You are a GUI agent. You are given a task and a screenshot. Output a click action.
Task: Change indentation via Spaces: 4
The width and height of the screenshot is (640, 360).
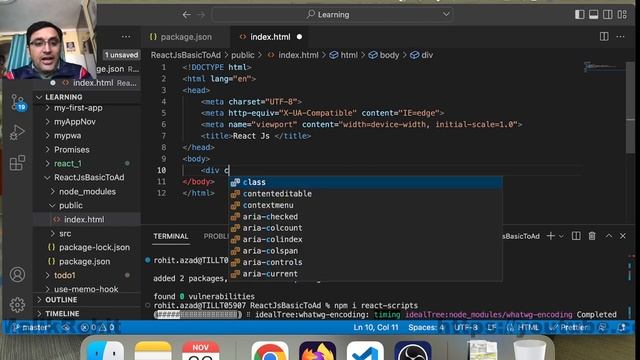click(426, 327)
